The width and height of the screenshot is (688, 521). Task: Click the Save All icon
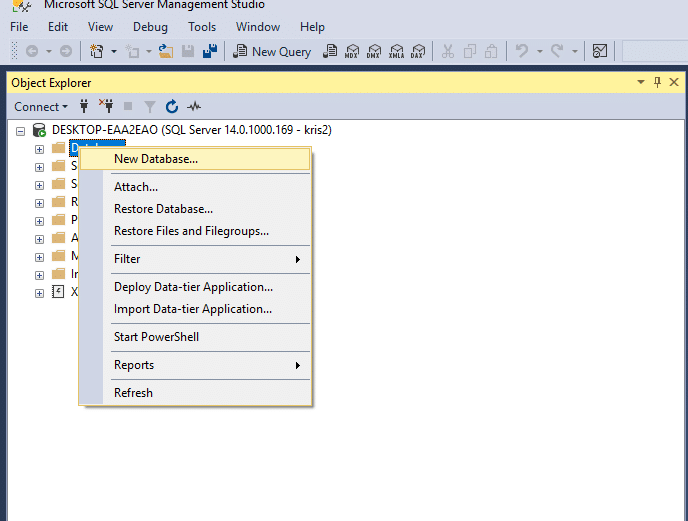coord(210,51)
